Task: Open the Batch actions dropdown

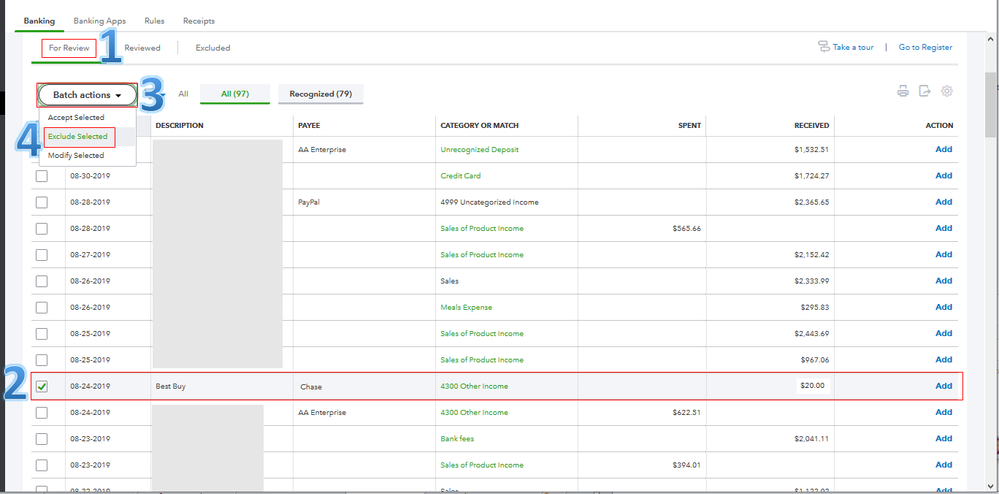Action: point(87,95)
